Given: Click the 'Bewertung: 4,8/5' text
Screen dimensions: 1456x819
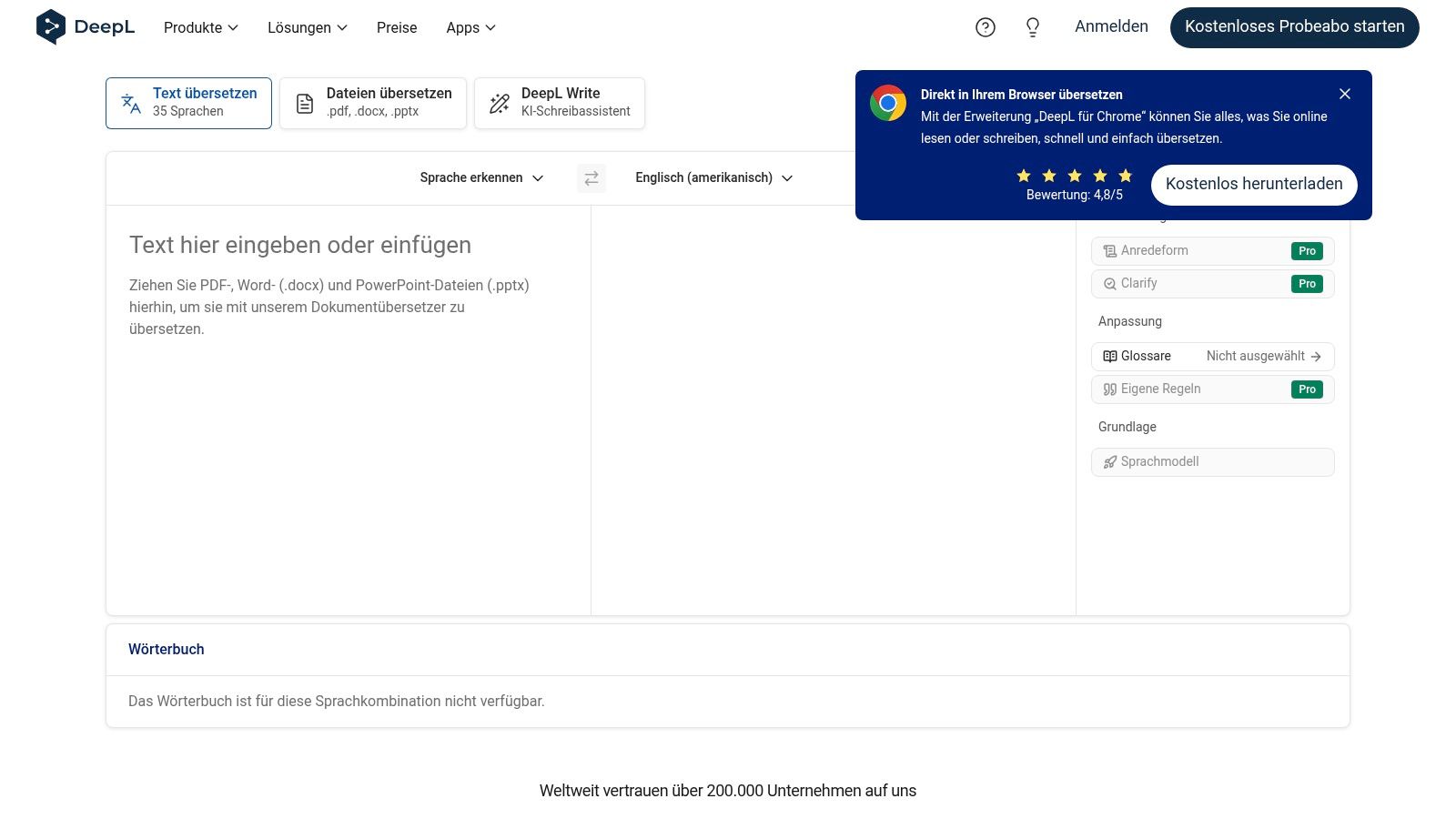Looking at the screenshot, I should click(x=1075, y=196).
